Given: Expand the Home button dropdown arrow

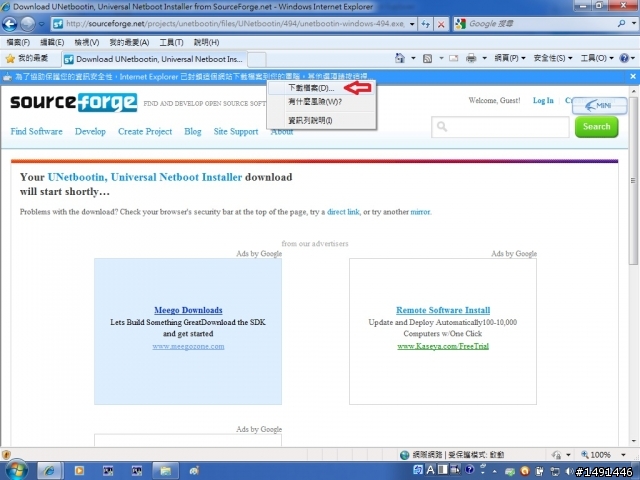Looking at the screenshot, I should point(413,58).
